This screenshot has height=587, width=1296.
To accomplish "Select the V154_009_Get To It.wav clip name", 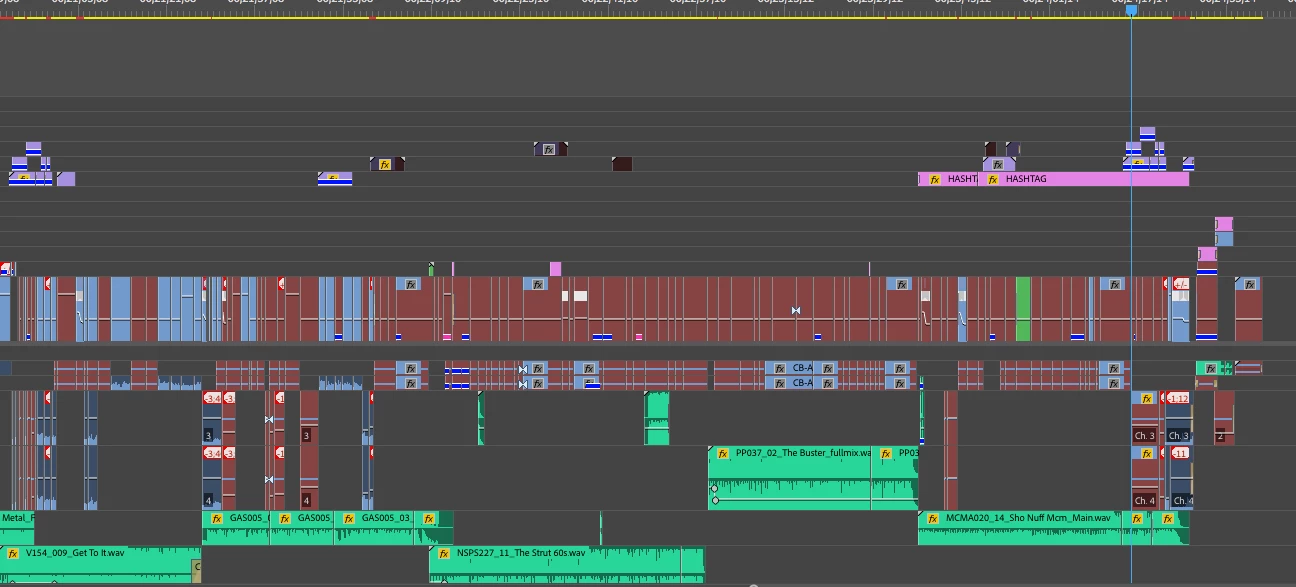I will (x=75, y=553).
